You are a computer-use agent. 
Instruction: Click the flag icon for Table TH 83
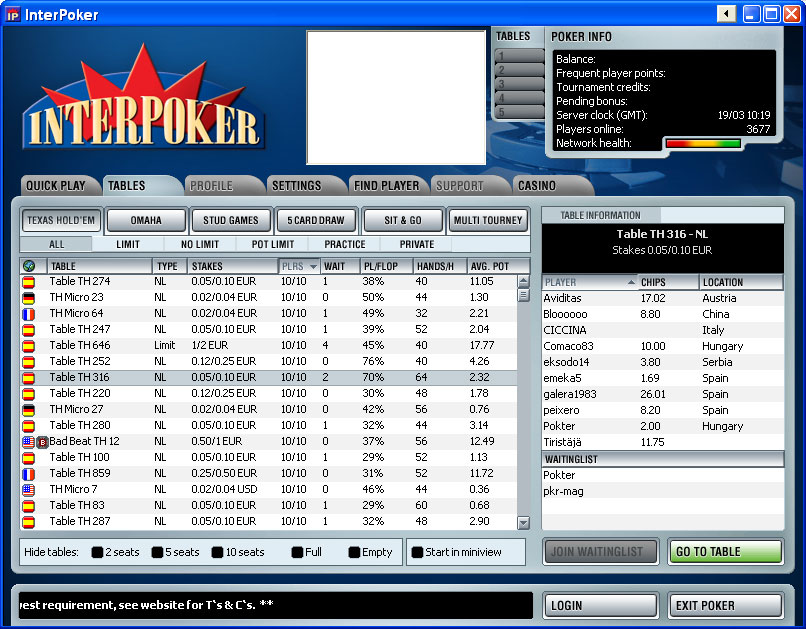[29, 505]
